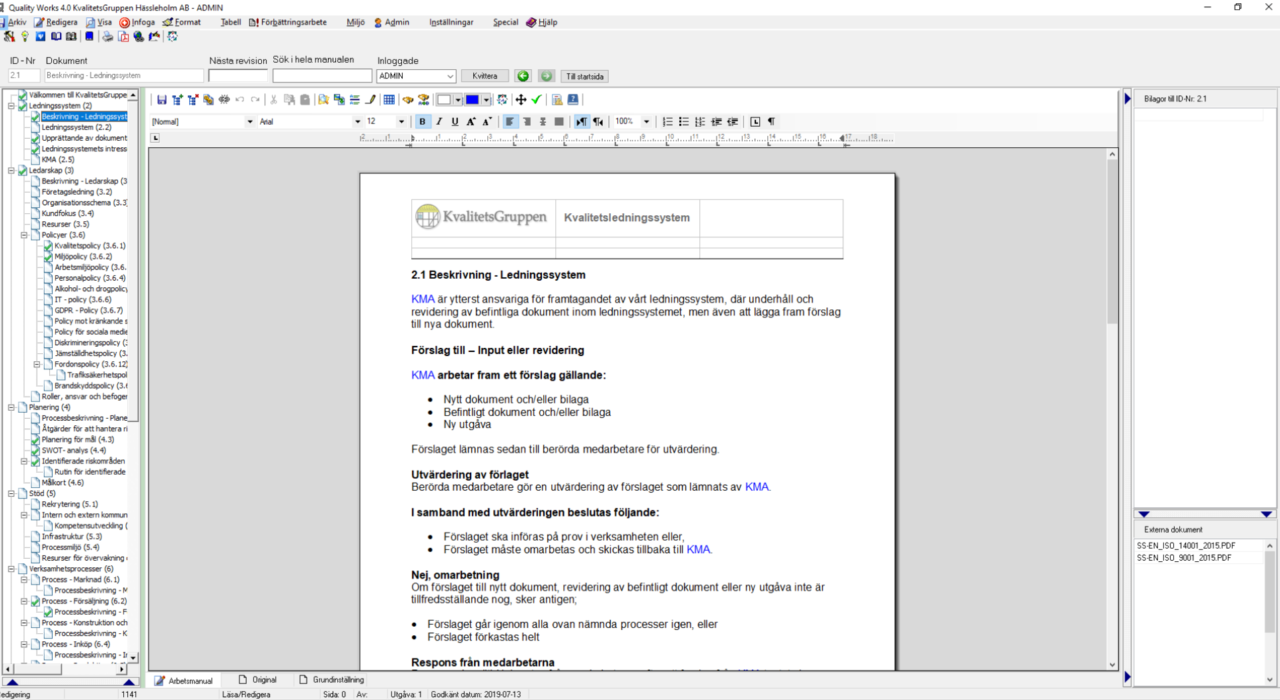The height and width of the screenshot is (700, 1280).
Task: Apply bold formatting
Action: (x=423, y=121)
